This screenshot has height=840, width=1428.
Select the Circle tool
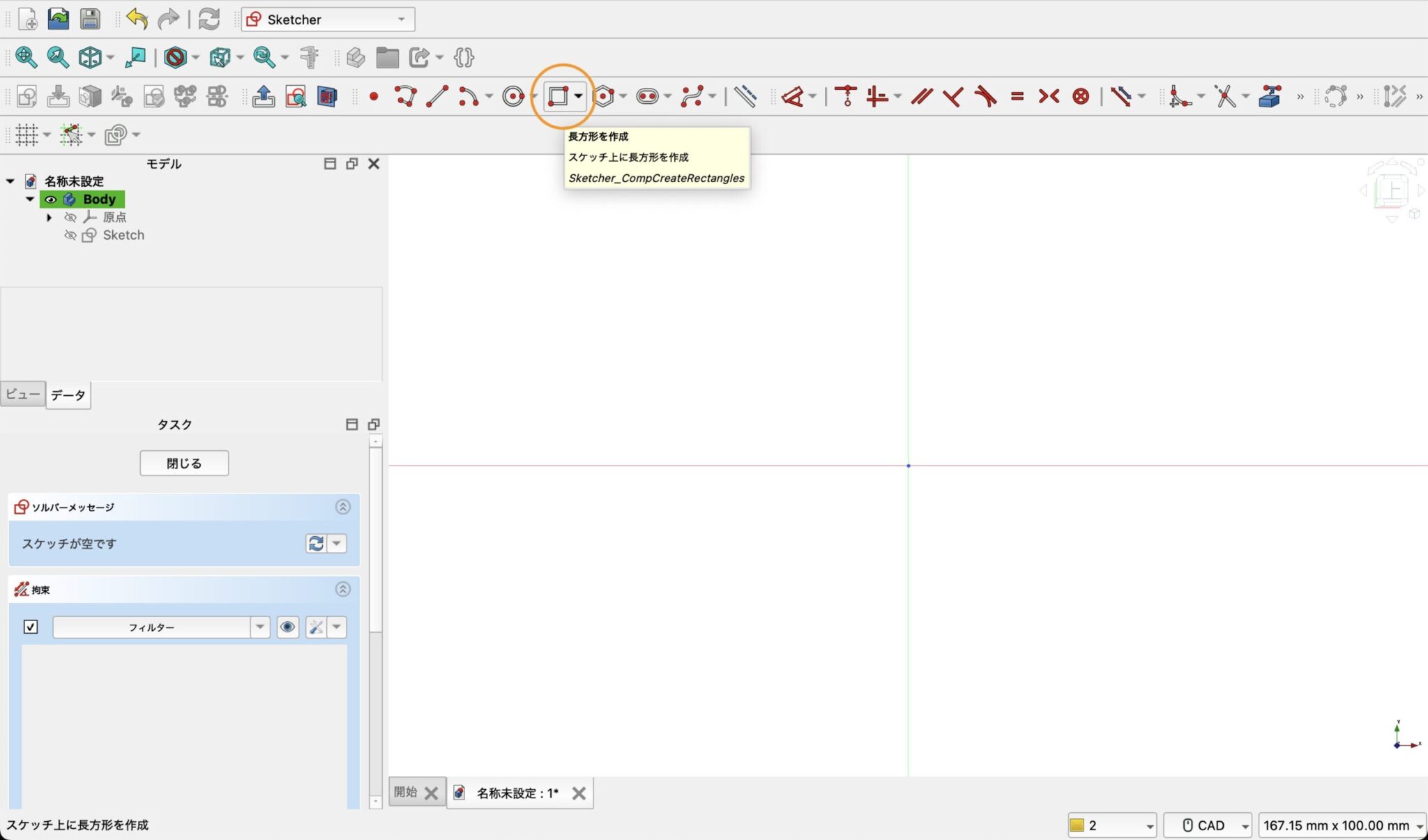513,96
